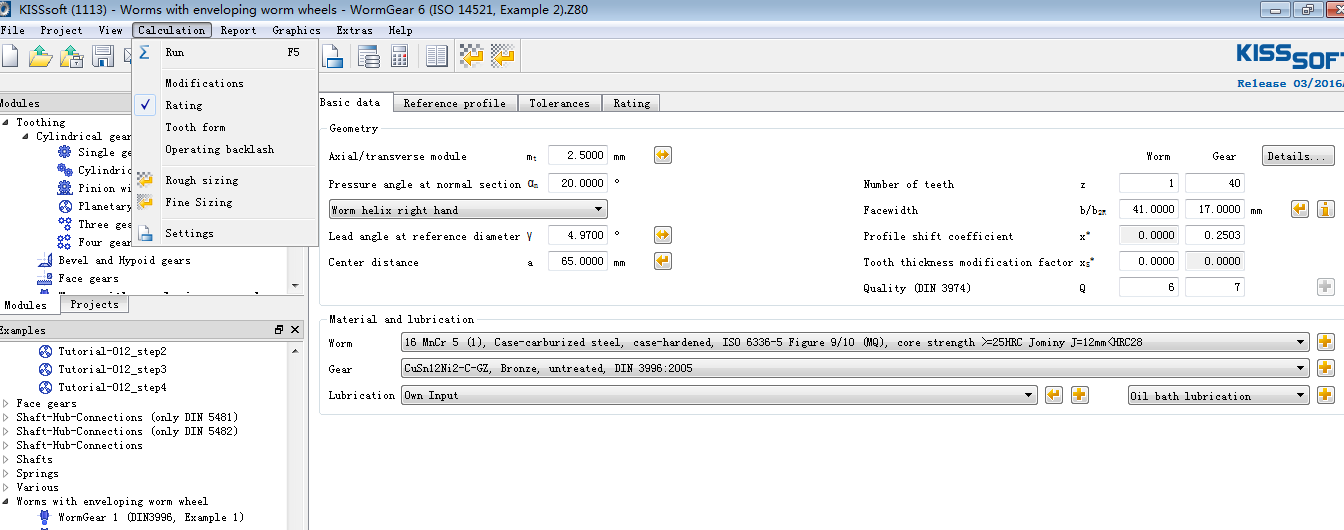Click sizing arrow beside Lubrication dropdown
Image resolution: width=1344 pixels, height=530 pixels.
[x=1053, y=395]
